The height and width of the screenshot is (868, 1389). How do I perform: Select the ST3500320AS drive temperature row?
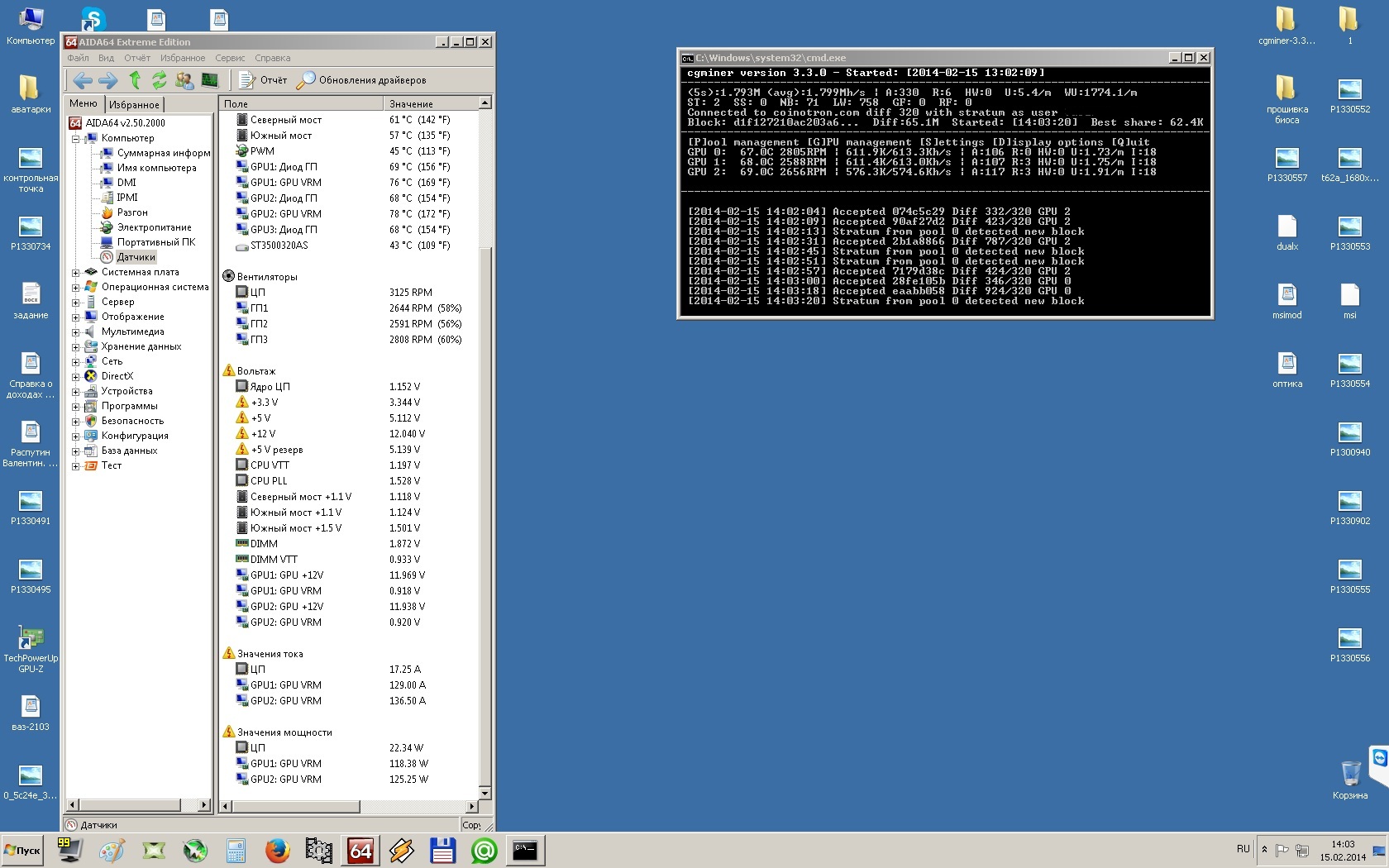pyautogui.click(x=349, y=246)
